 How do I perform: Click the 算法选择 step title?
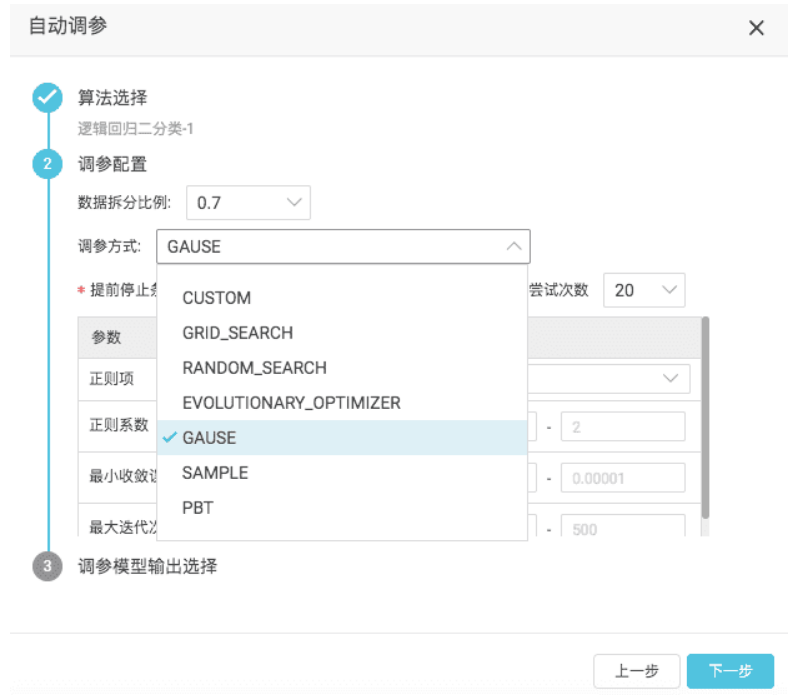(112, 98)
